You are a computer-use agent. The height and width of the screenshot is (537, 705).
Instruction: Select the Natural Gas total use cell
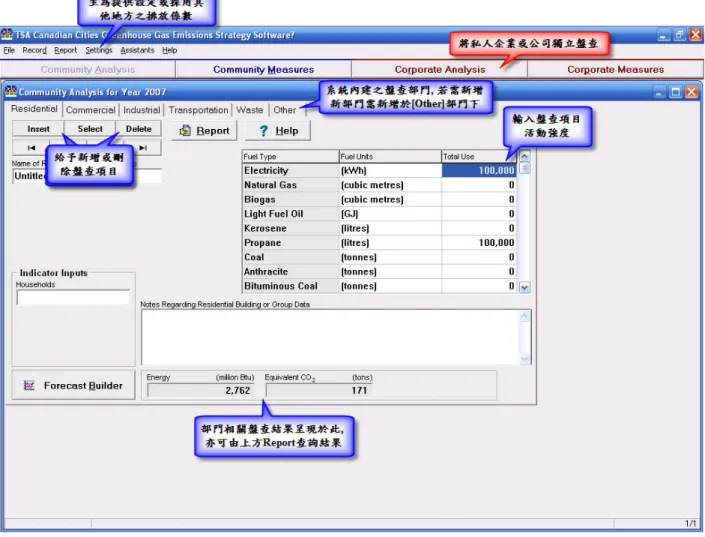point(478,185)
